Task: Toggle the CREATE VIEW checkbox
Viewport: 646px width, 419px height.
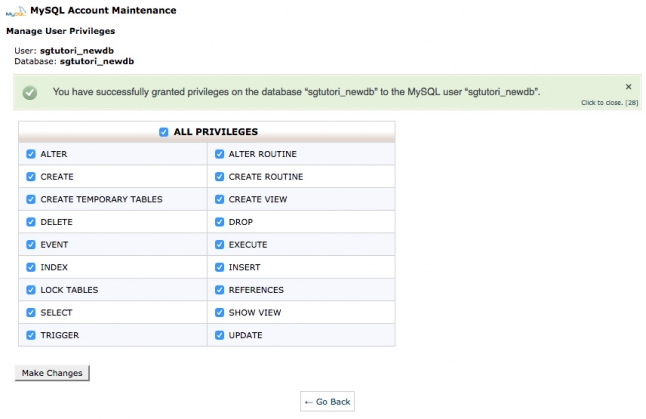Action: [219, 199]
